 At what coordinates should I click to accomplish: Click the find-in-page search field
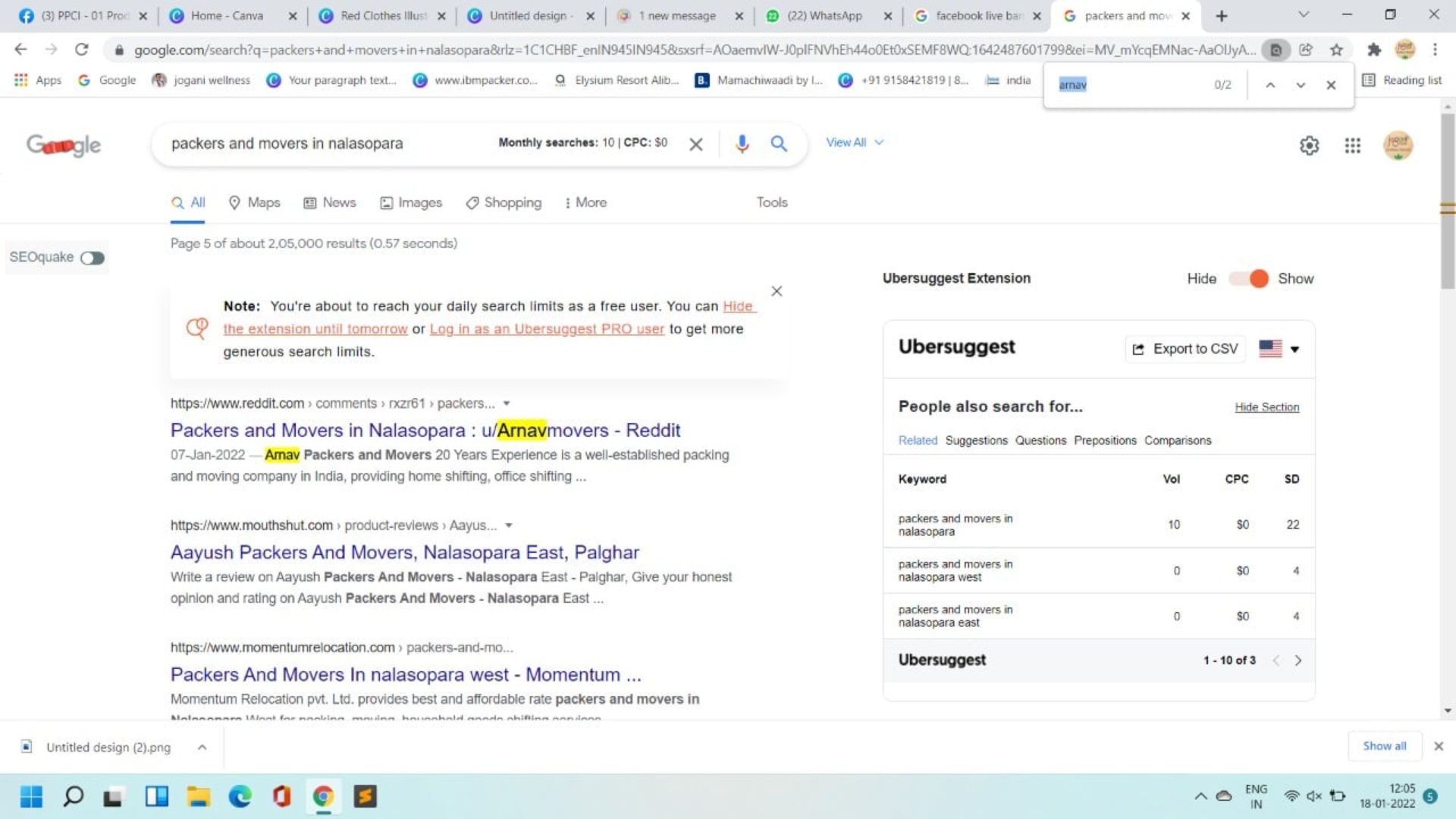click(x=1130, y=85)
